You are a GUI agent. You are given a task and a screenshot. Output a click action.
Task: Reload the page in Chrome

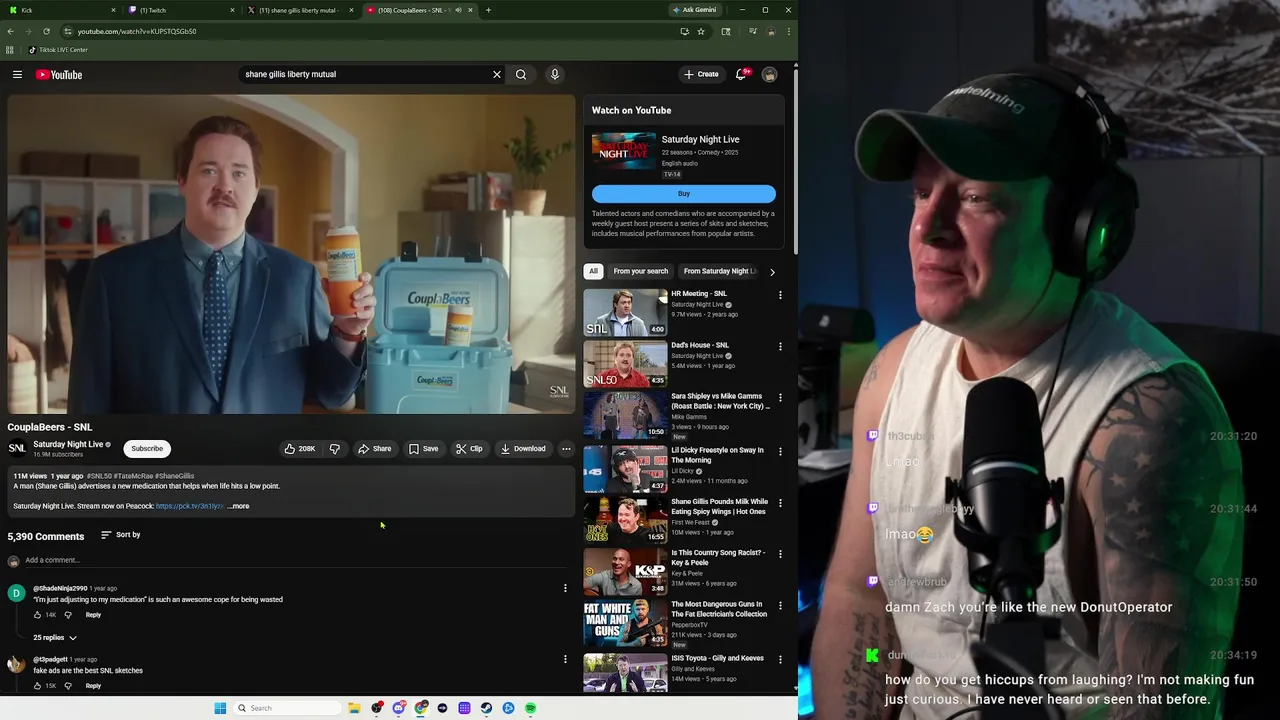[x=46, y=31]
